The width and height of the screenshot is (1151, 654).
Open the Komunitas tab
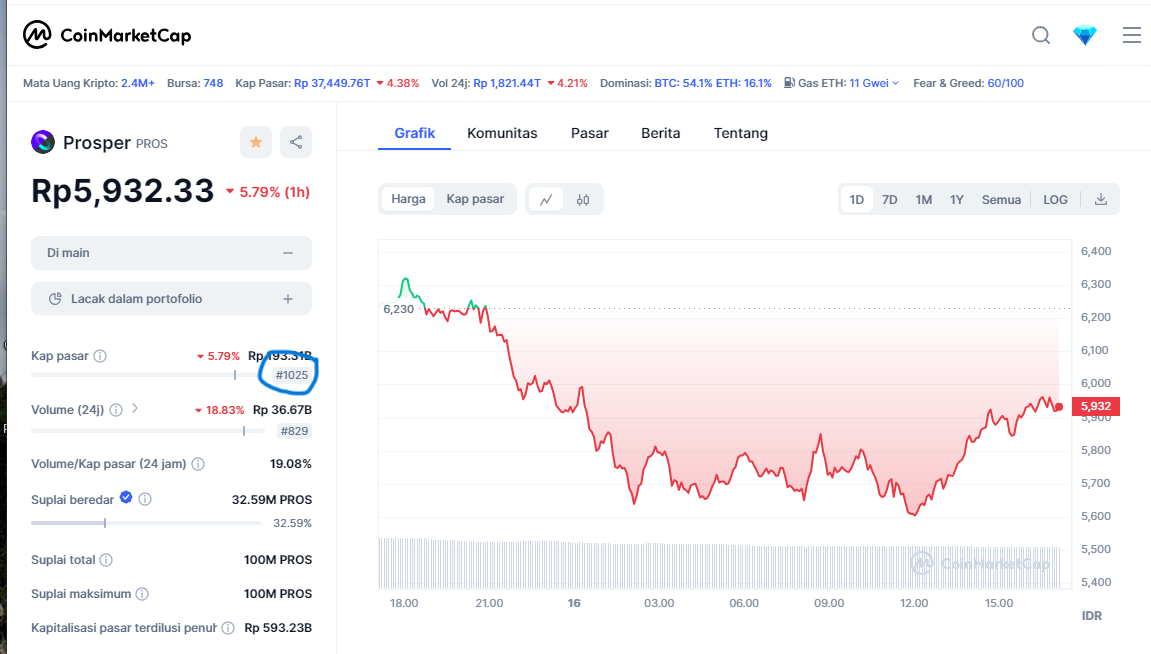point(502,133)
